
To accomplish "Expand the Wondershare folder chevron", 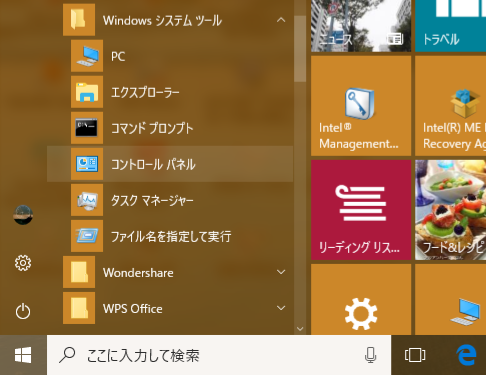I will pyautogui.click(x=281, y=272).
